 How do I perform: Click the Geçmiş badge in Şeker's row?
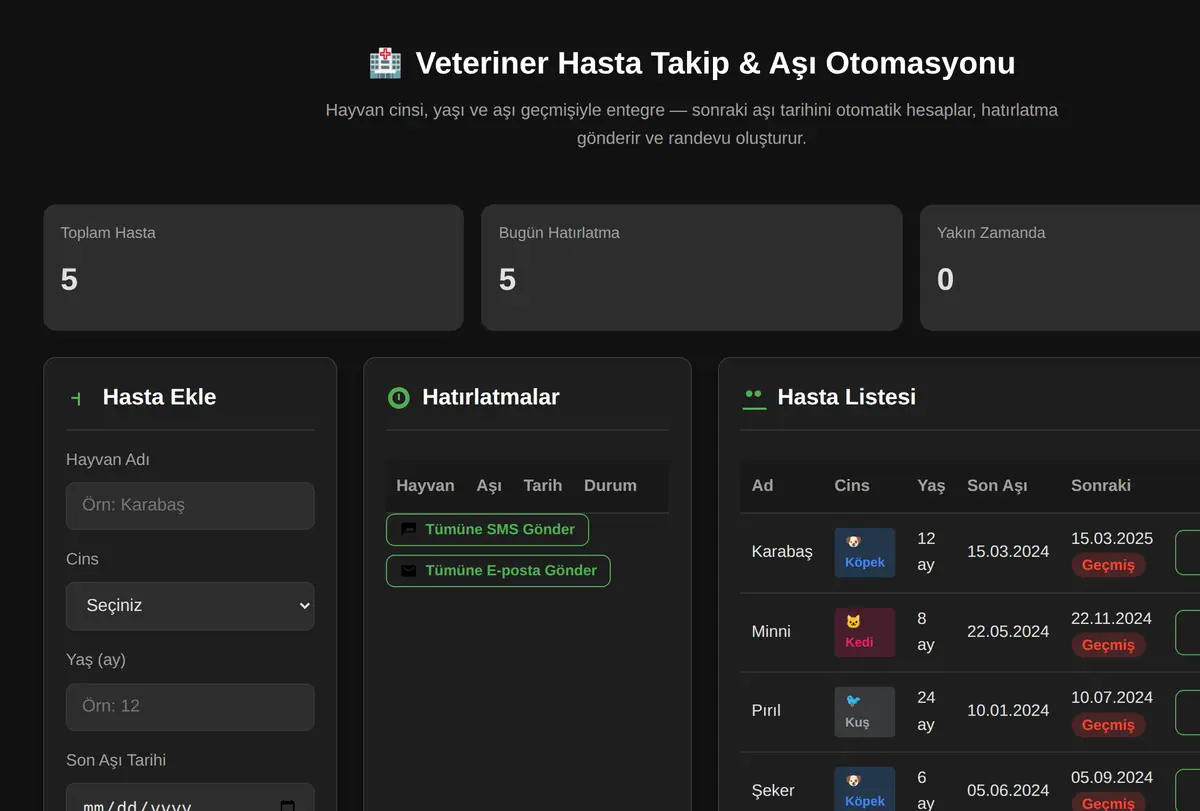click(1108, 803)
